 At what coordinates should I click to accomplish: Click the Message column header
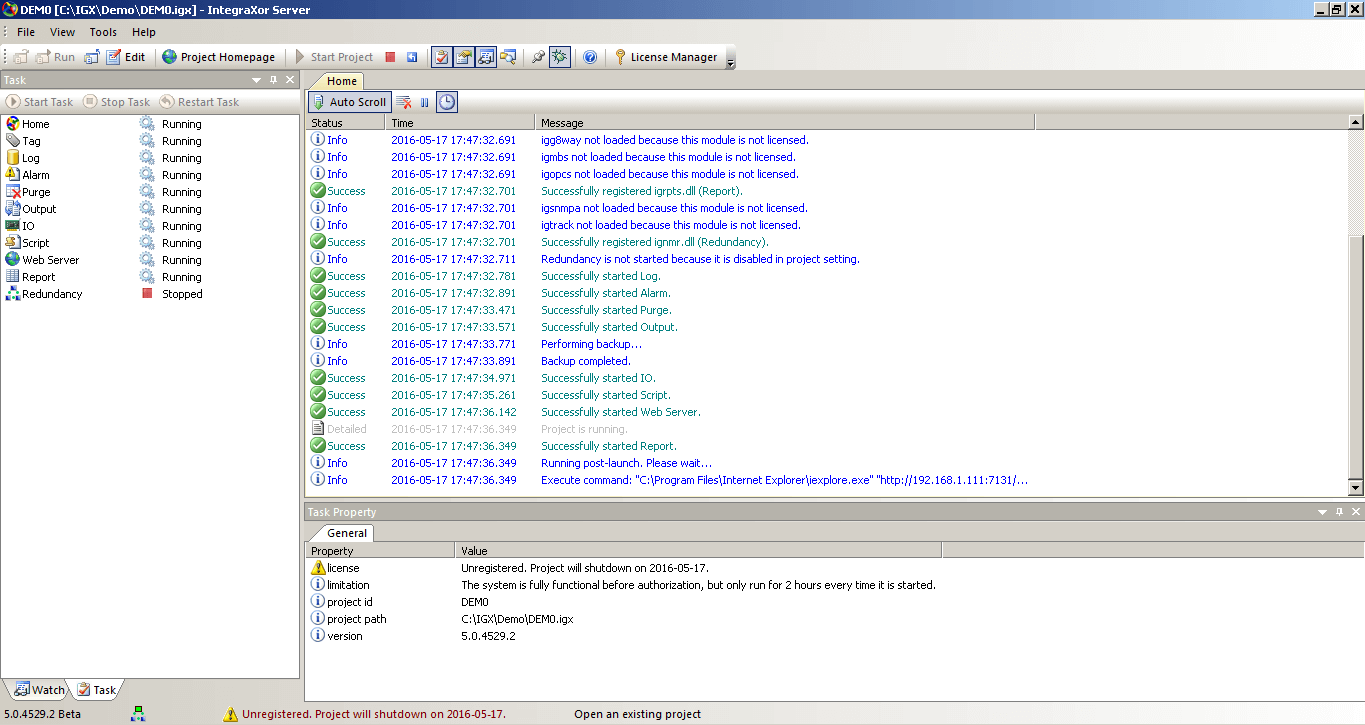(x=785, y=123)
